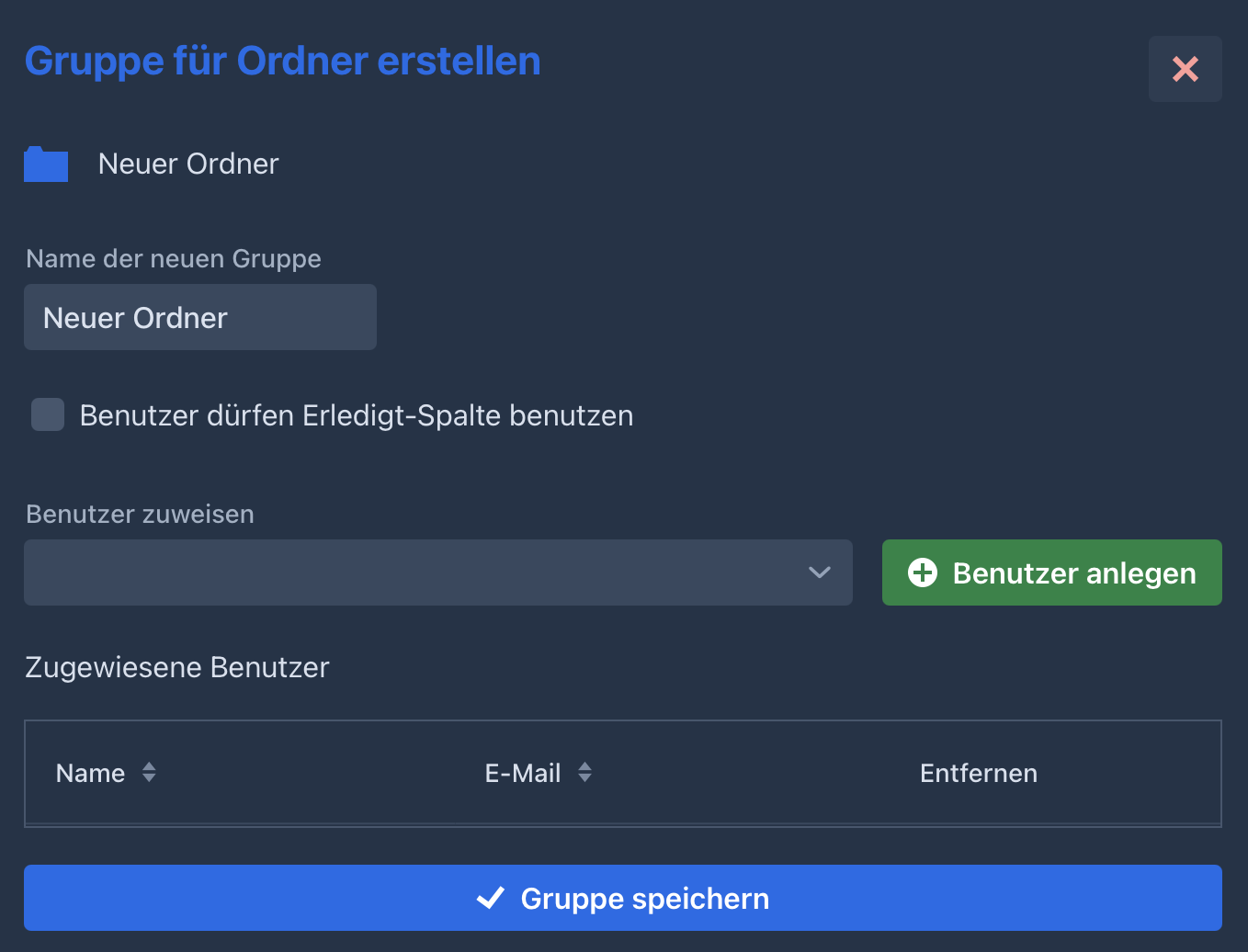Focus the group name input containing 'Neuer Ordner'
This screenshot has width=1248, height=952.
200,317
